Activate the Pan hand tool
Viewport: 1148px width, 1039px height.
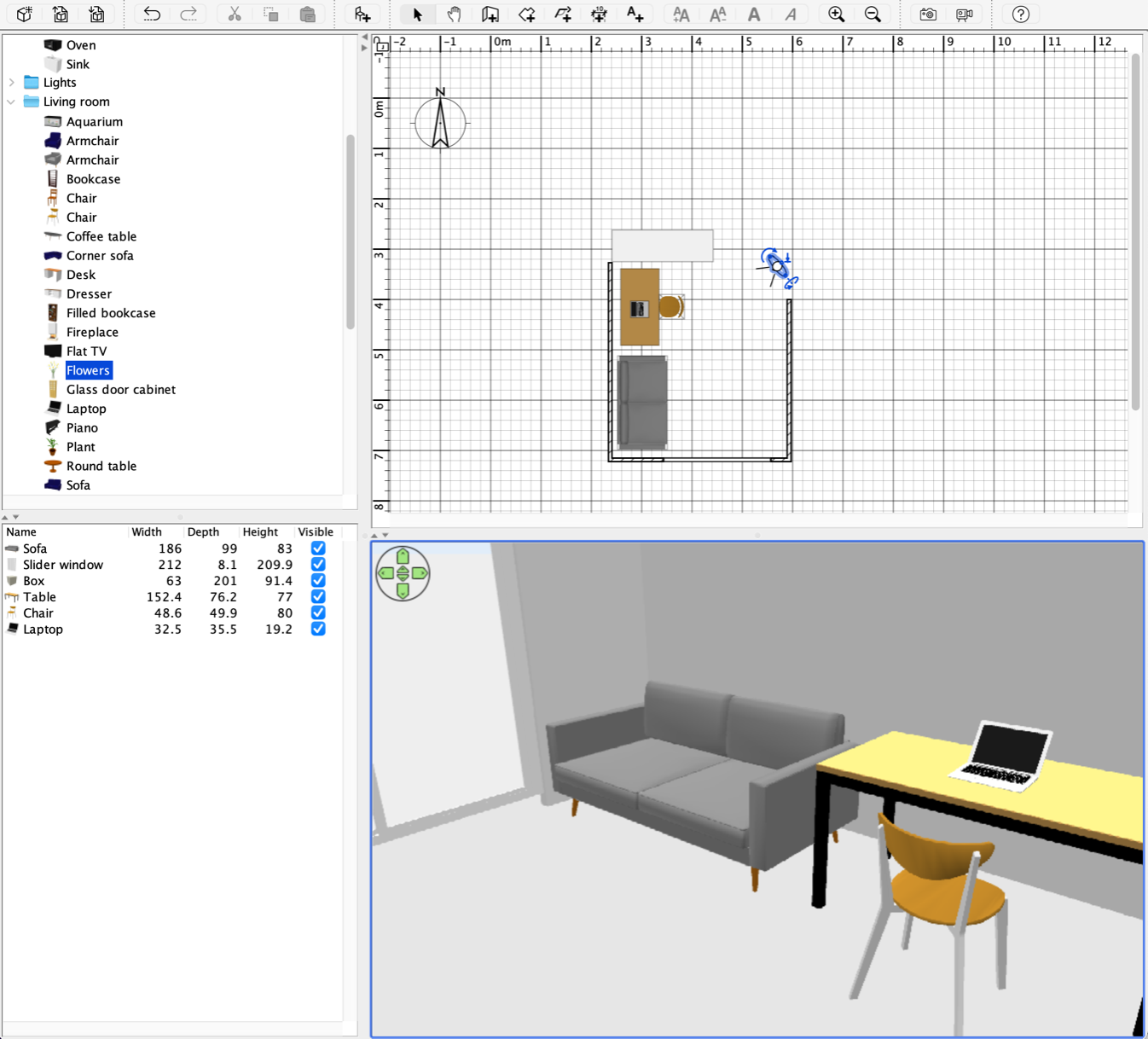pyautogui.click(x=454, y=15)
